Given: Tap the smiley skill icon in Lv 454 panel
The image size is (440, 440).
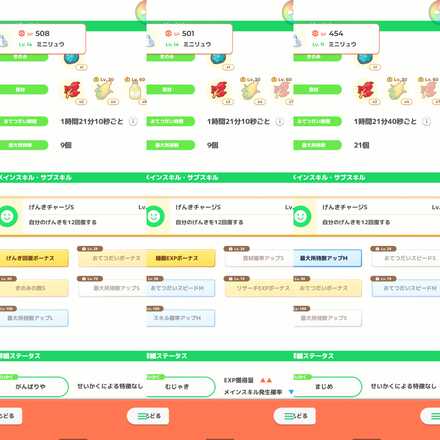Looking at the screenshot, I should tap(301, 217).
